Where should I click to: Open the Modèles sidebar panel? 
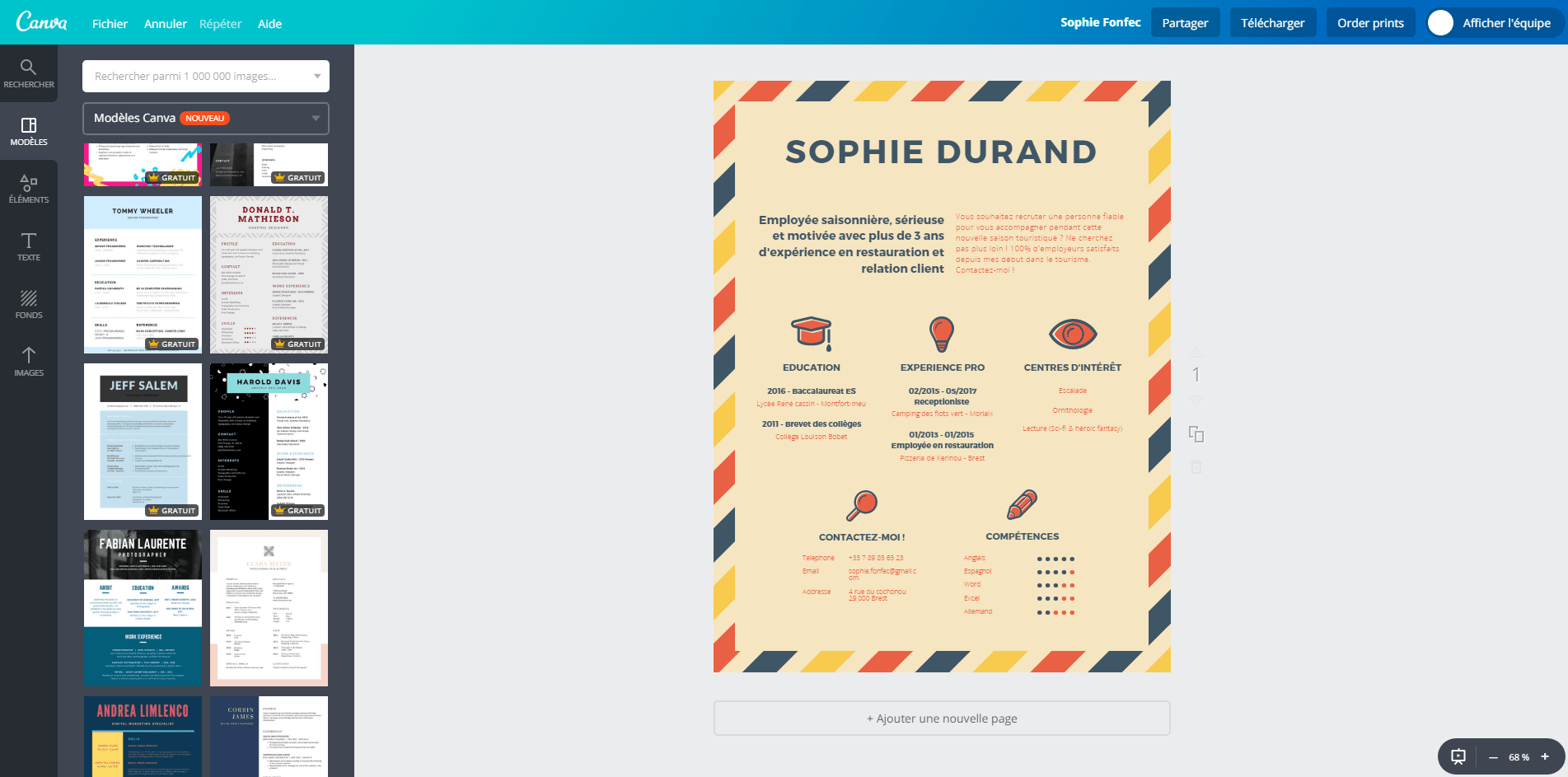pos(29,131)
